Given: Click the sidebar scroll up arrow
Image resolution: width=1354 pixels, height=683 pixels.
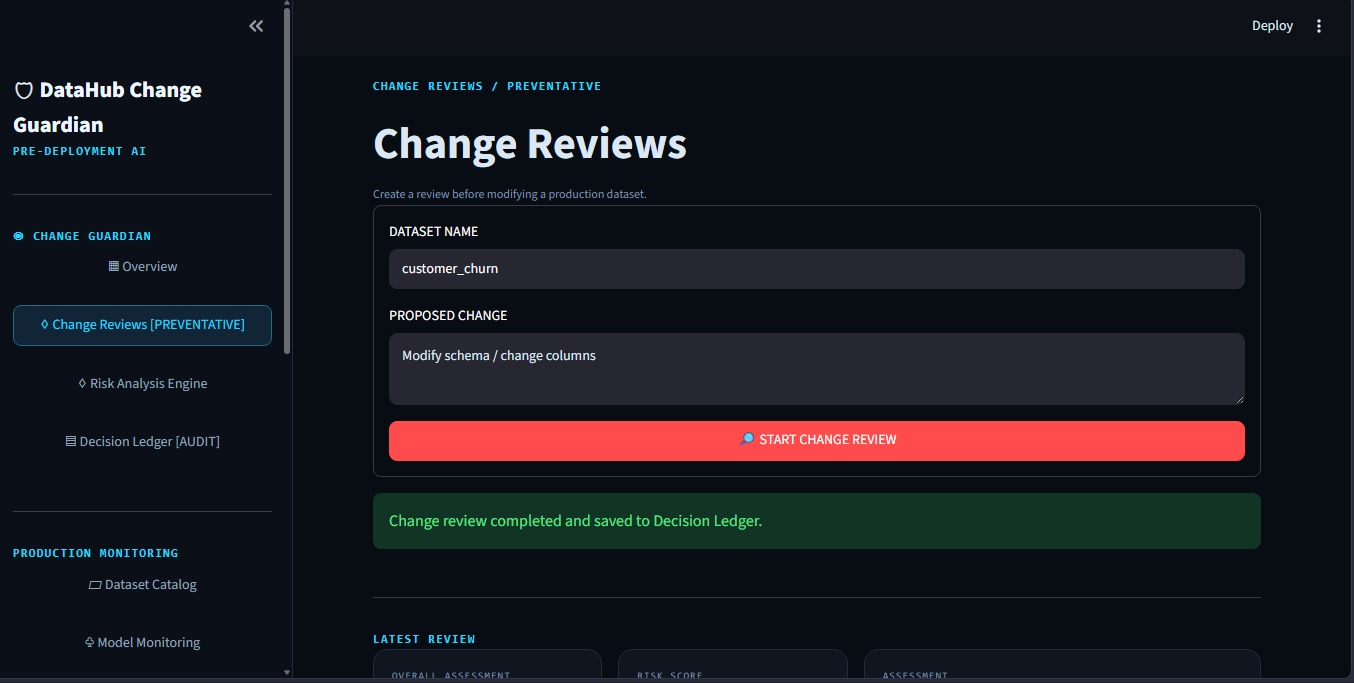Looking at the screenshot, I should pyautogui.click(x=288, y=4).
